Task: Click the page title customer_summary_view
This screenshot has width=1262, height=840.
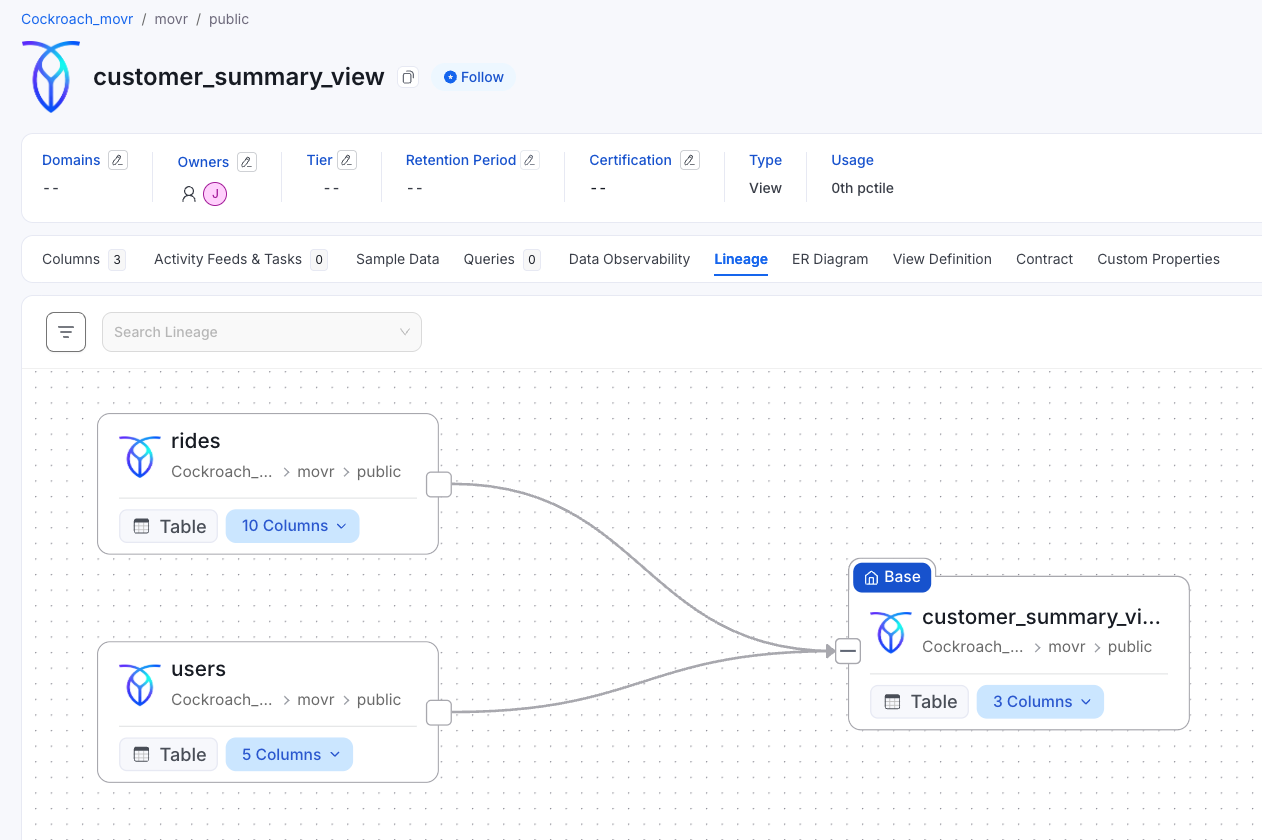Action: 239,77
